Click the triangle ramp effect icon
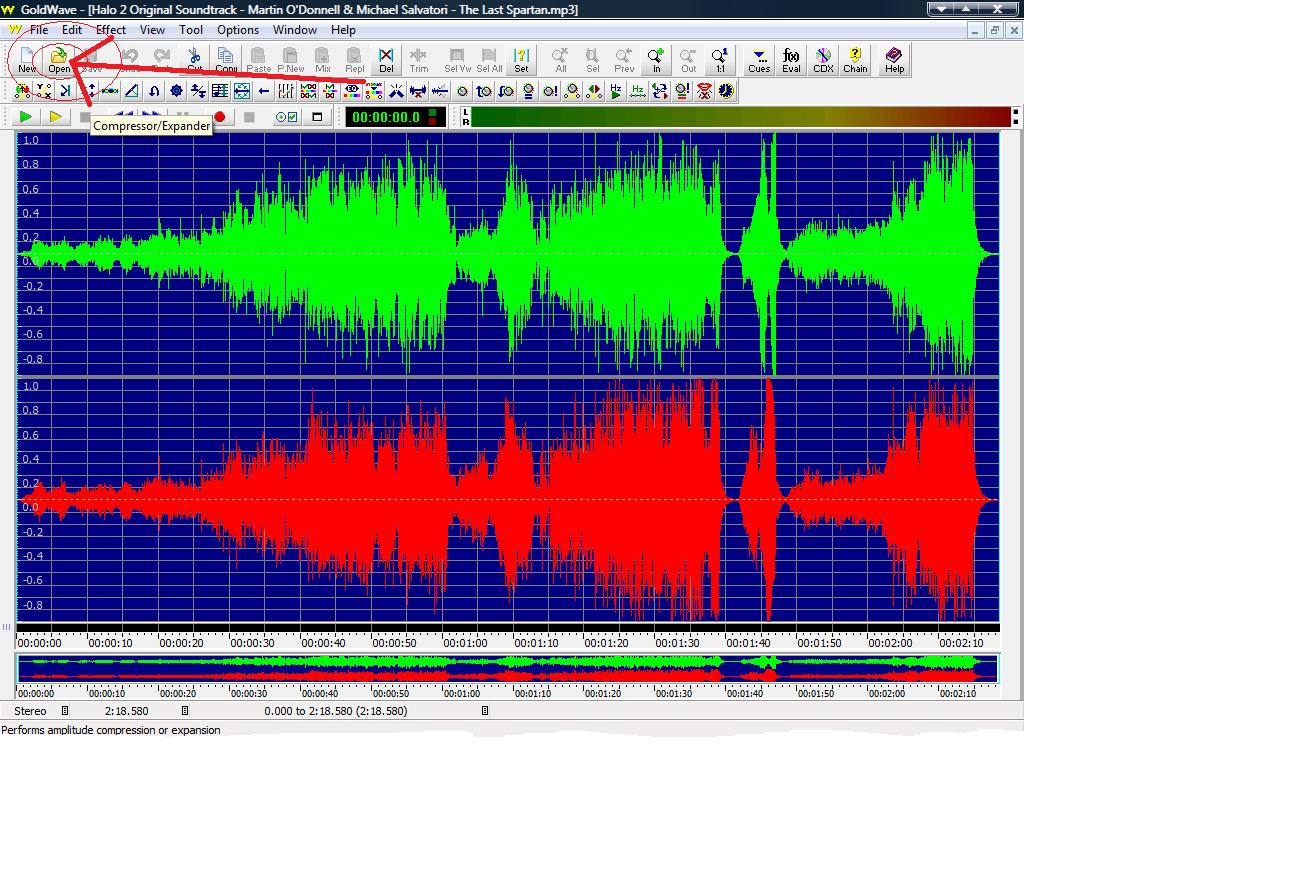 [131, 91]
